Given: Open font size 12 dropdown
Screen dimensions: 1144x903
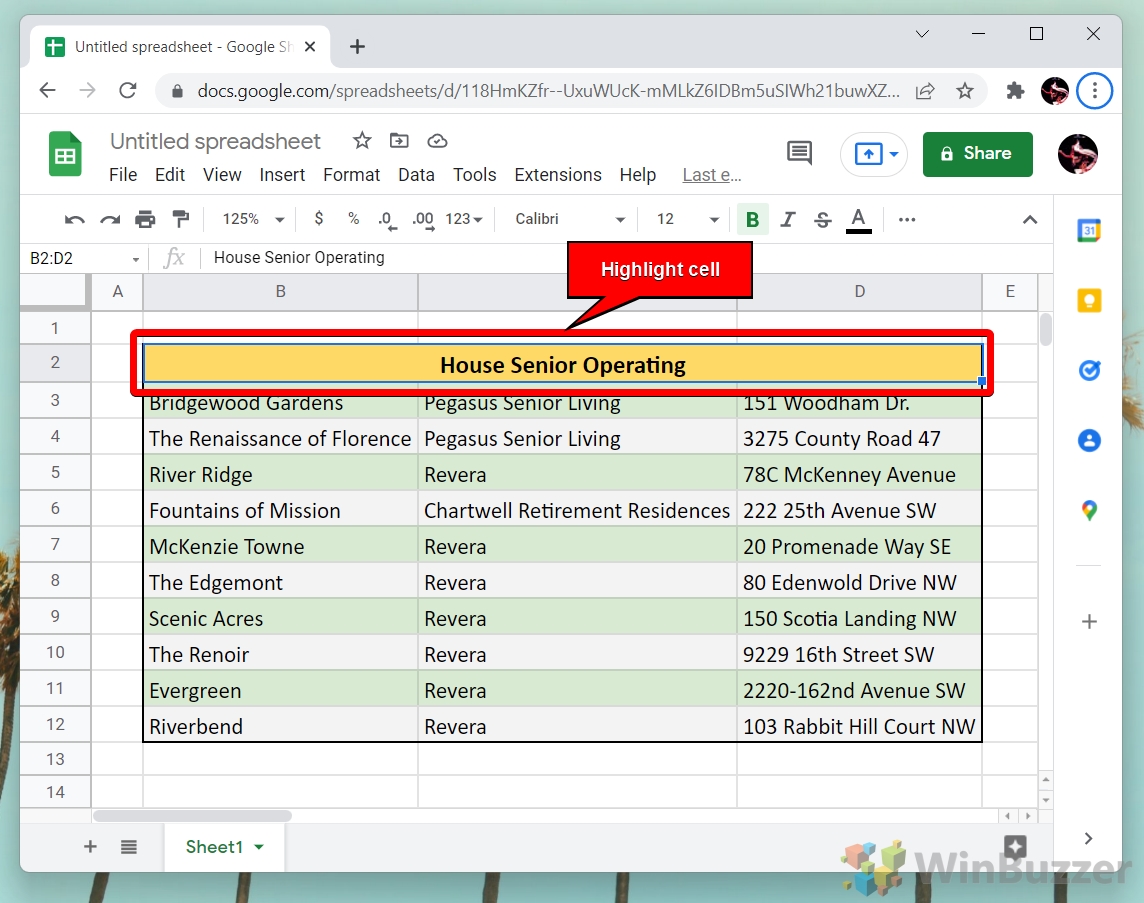Looking at the screenshot, I should coord(687,219).
